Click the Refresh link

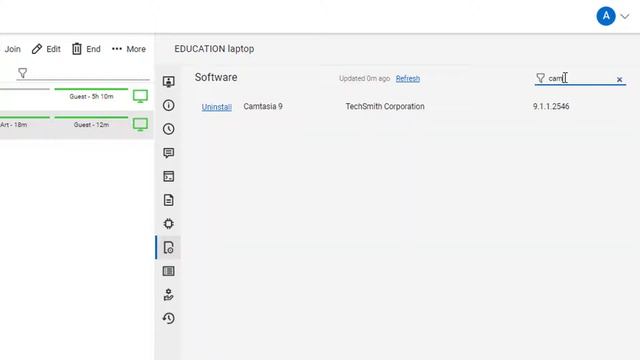tap(408, 78)
